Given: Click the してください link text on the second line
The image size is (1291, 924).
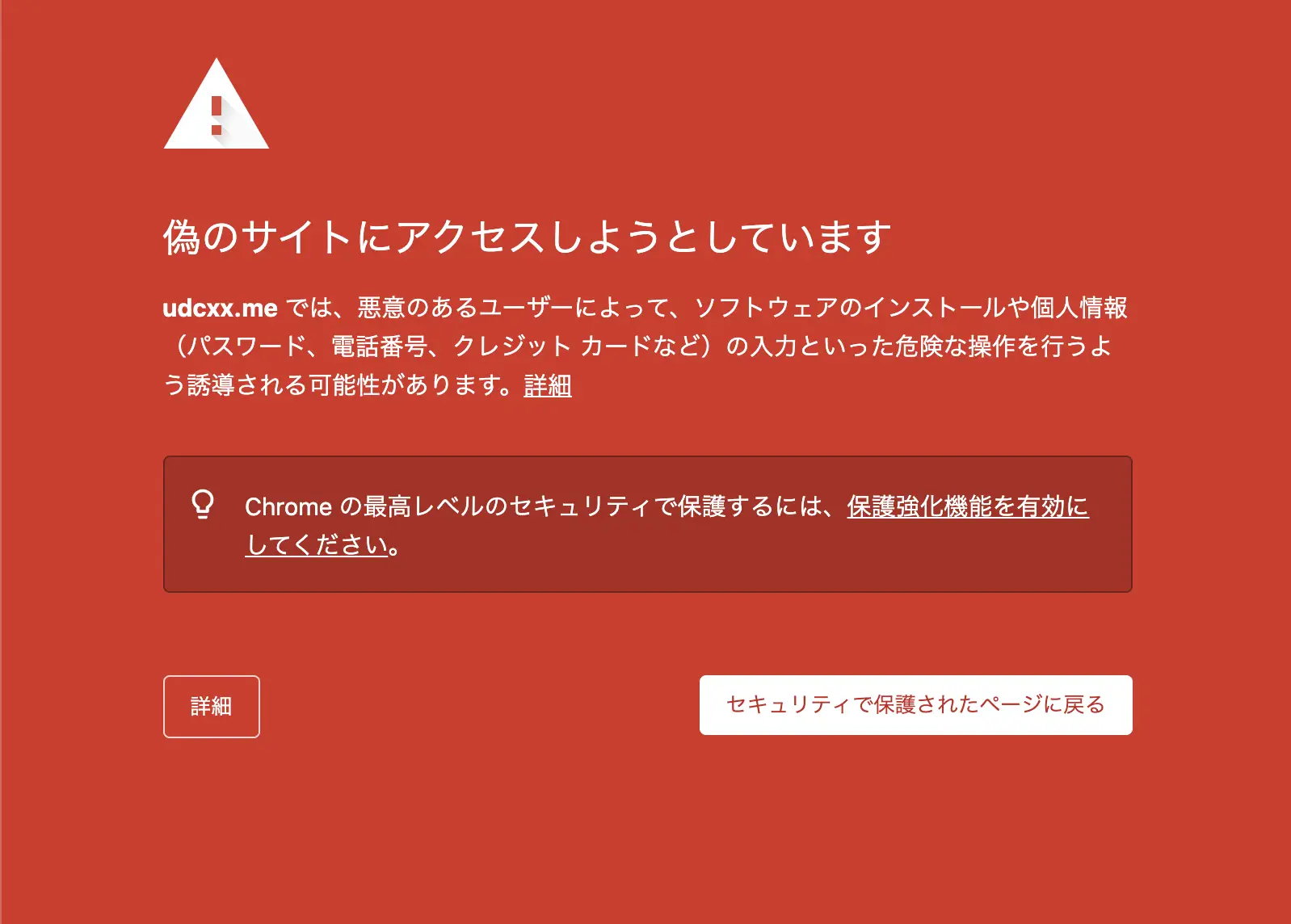Looking at the screenshot, I should pos(317,545).
